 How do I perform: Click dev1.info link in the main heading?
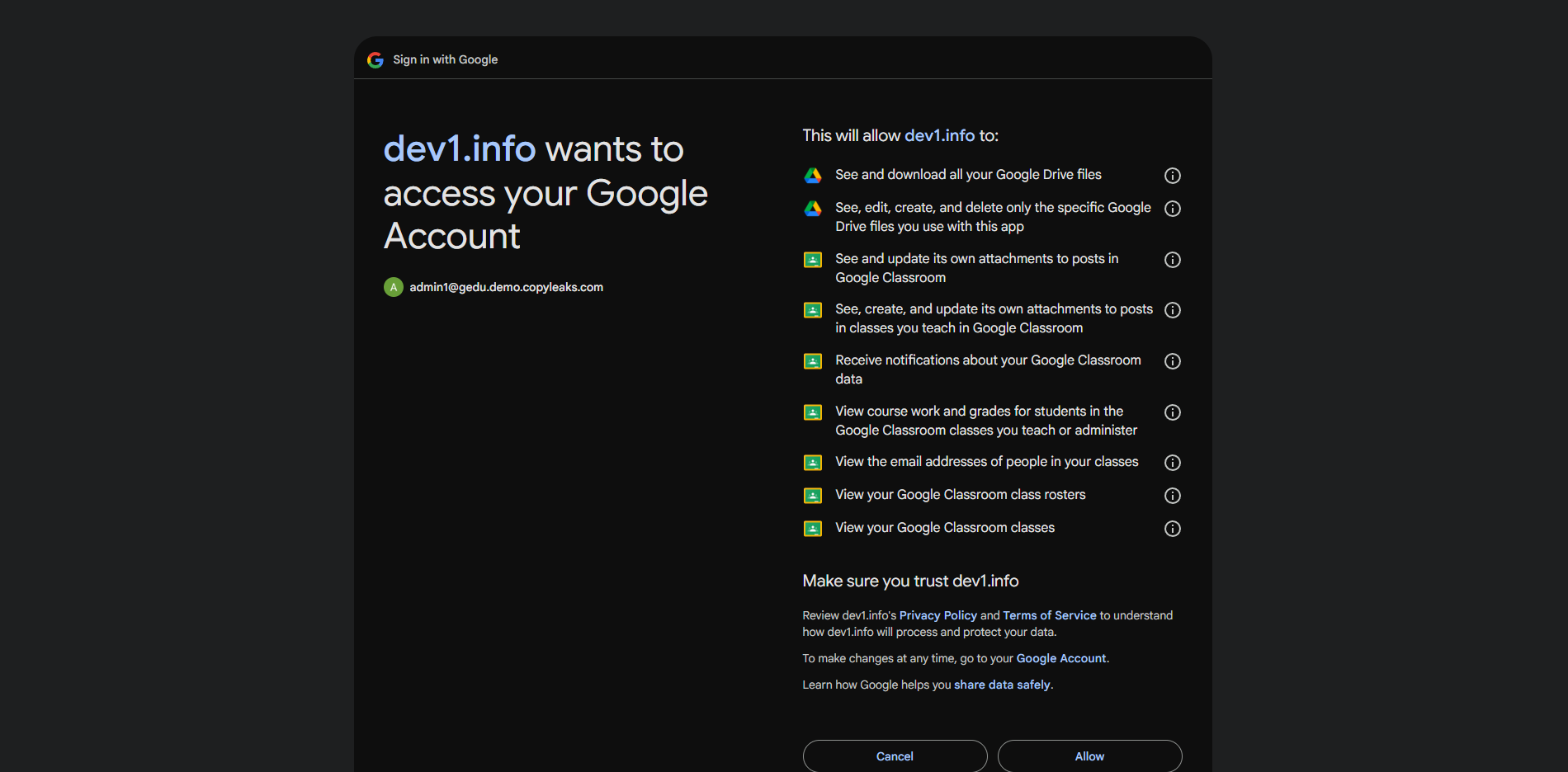(x=460, y=149)
